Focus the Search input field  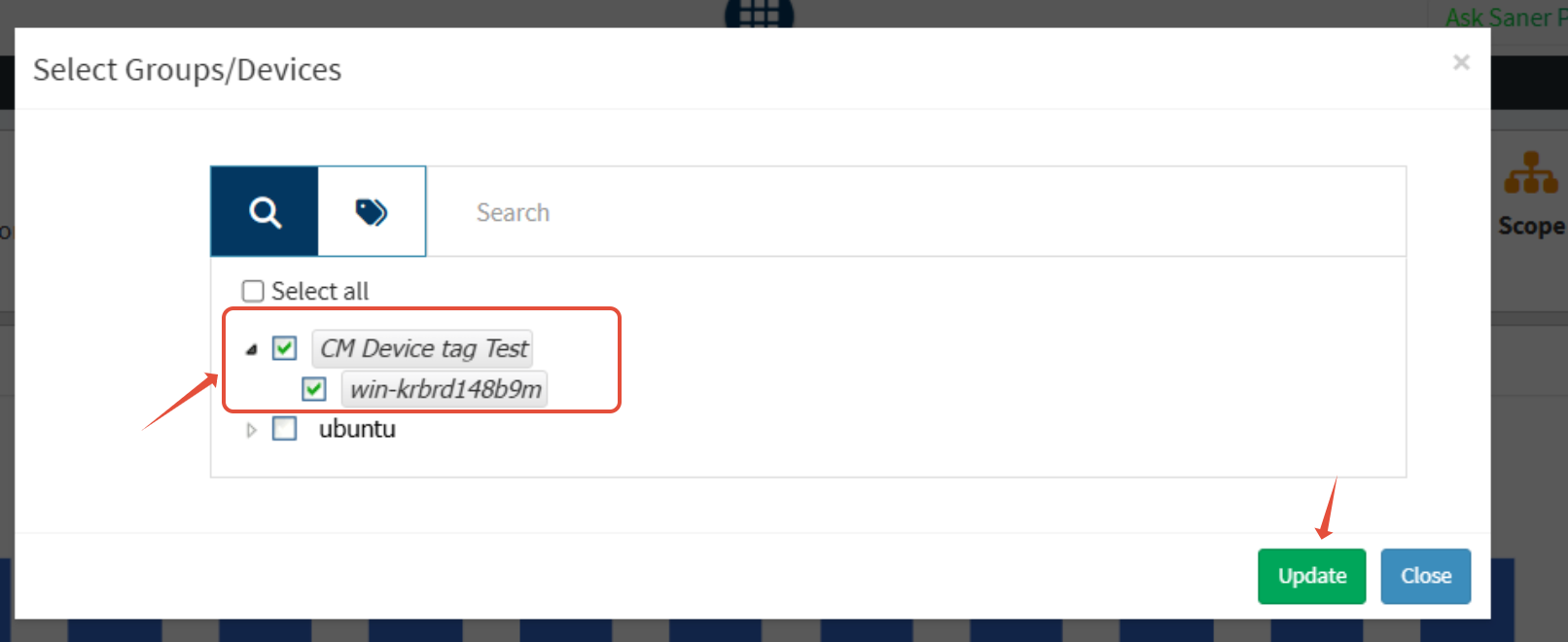[914, 212]
